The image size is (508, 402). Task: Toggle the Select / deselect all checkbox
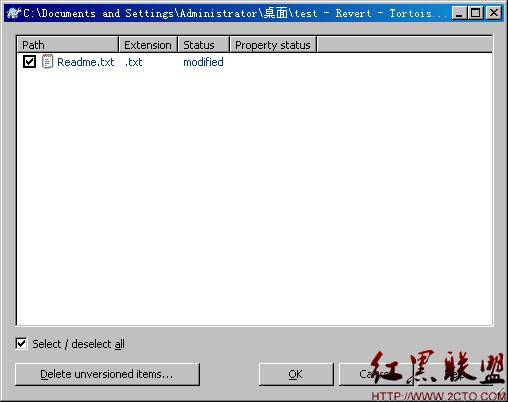coord(21,343)
